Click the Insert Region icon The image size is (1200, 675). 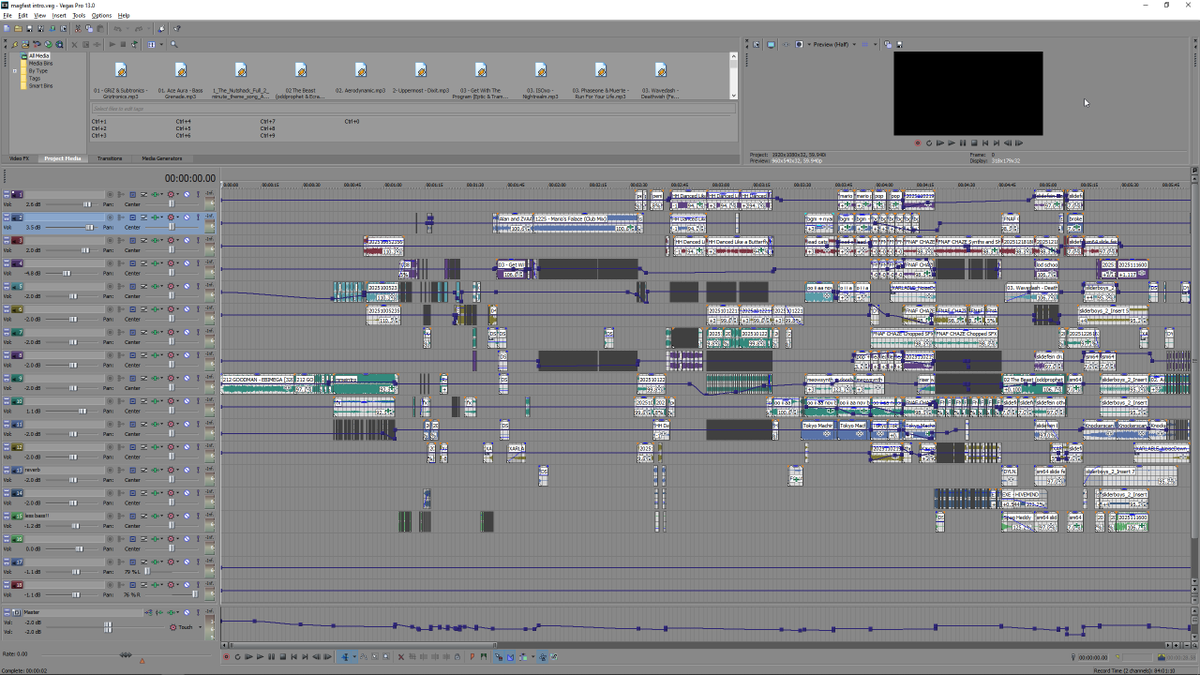(484, 657)
